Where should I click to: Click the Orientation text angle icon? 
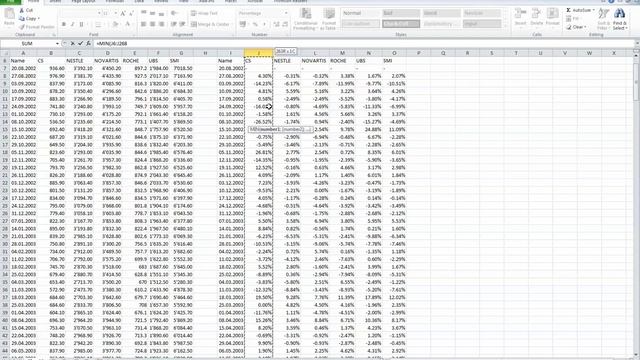pyautogui.click(x=174, y=13)
